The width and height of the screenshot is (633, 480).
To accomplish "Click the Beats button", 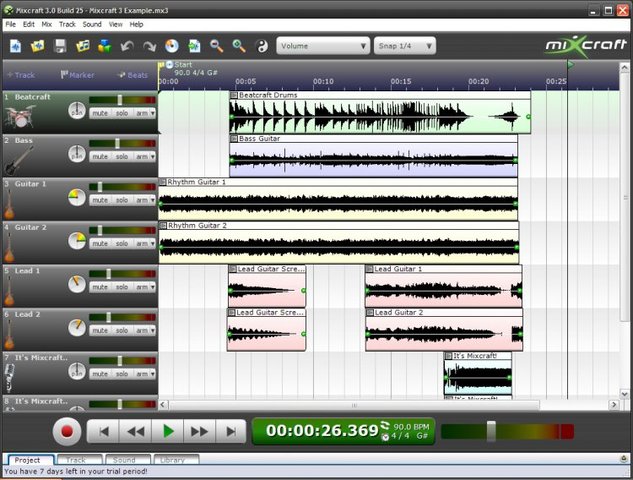I will pos(132,75).
